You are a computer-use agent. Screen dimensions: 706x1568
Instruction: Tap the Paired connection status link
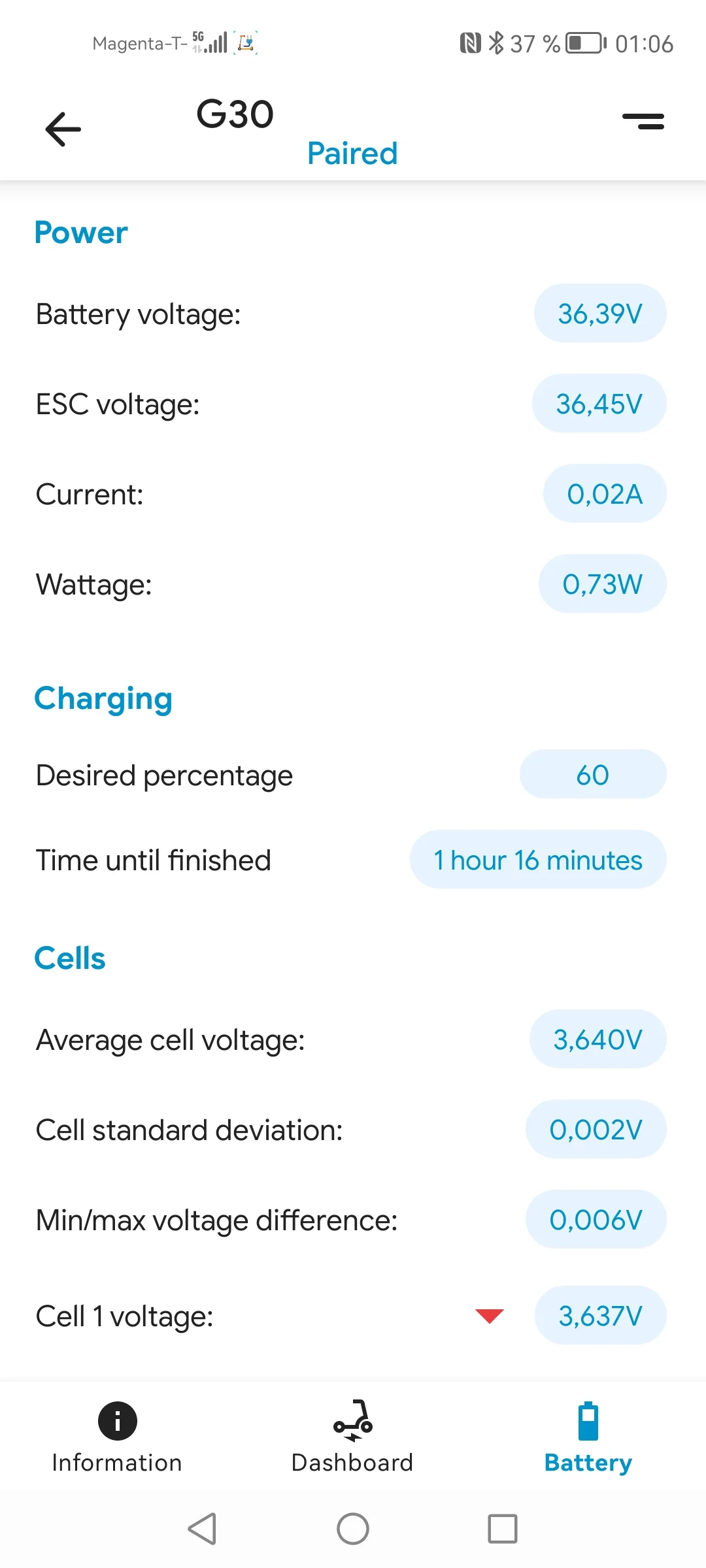click(352, 154)
